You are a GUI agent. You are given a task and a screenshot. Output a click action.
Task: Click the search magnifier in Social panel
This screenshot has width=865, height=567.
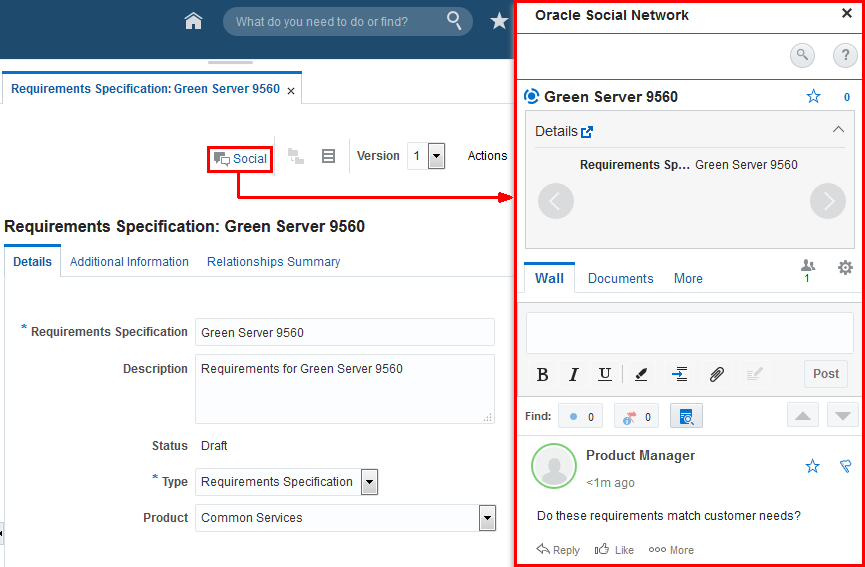[802, 56]
